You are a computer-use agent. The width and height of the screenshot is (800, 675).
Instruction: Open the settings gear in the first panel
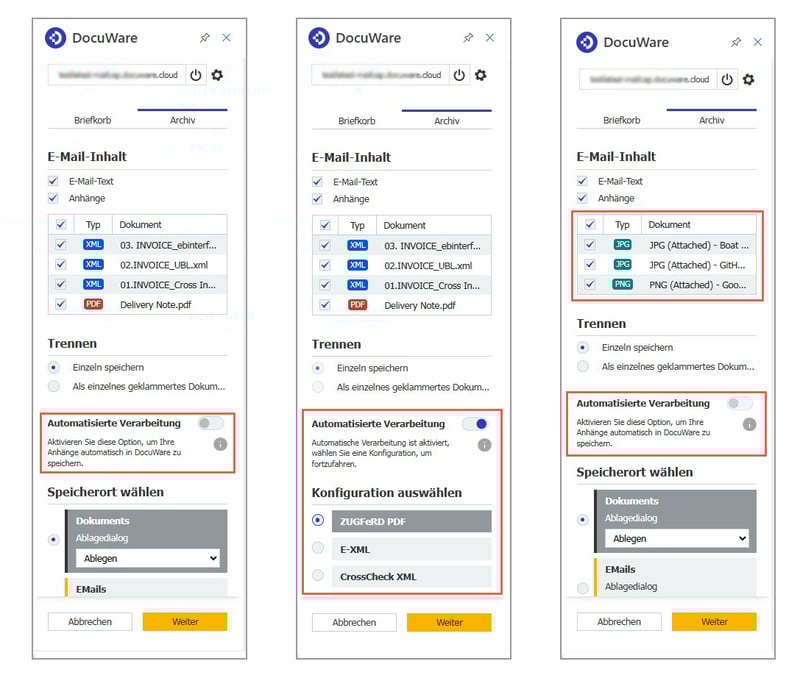(216, 75)
